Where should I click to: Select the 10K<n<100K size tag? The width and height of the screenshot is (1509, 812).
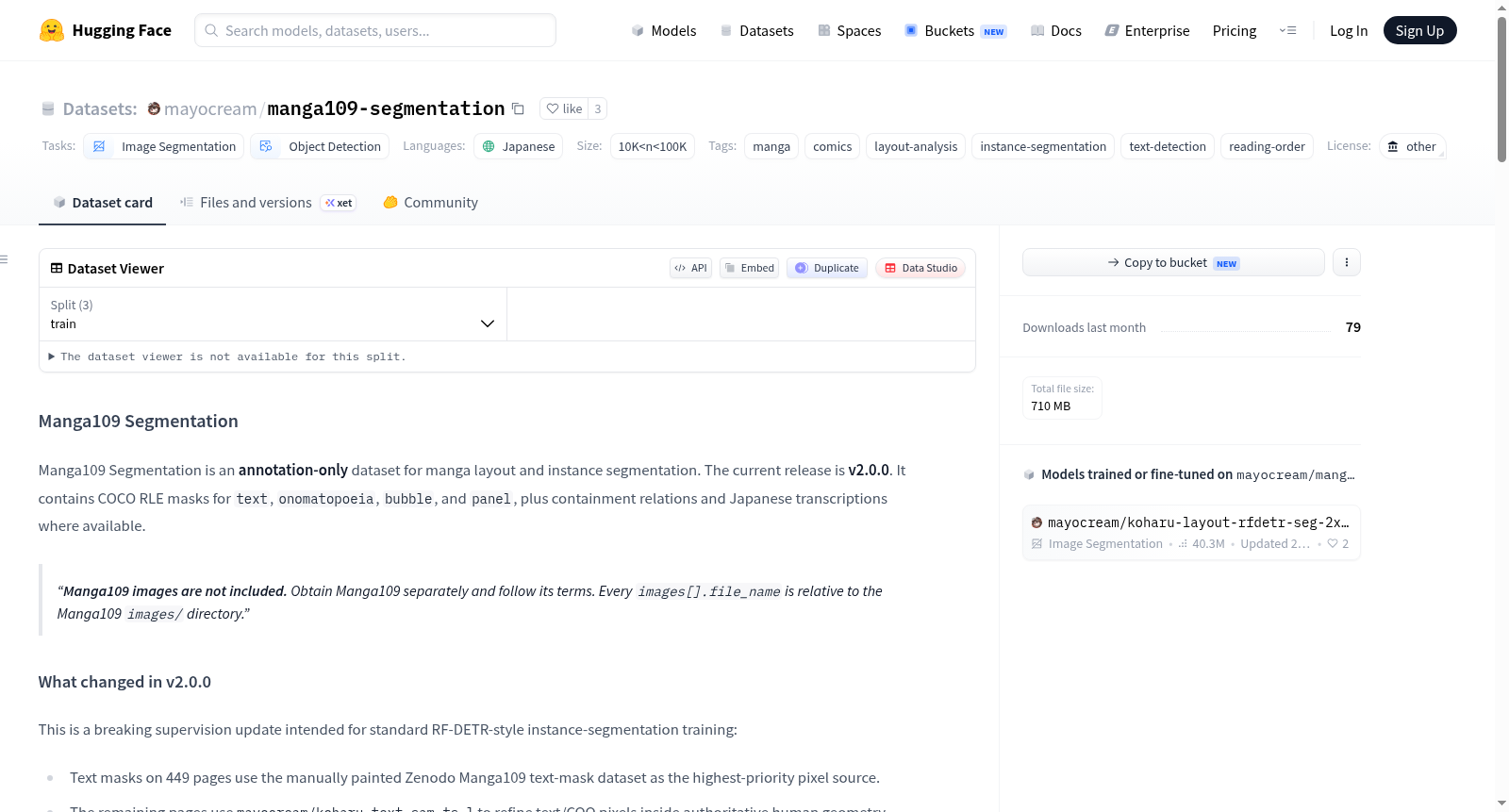653,146
